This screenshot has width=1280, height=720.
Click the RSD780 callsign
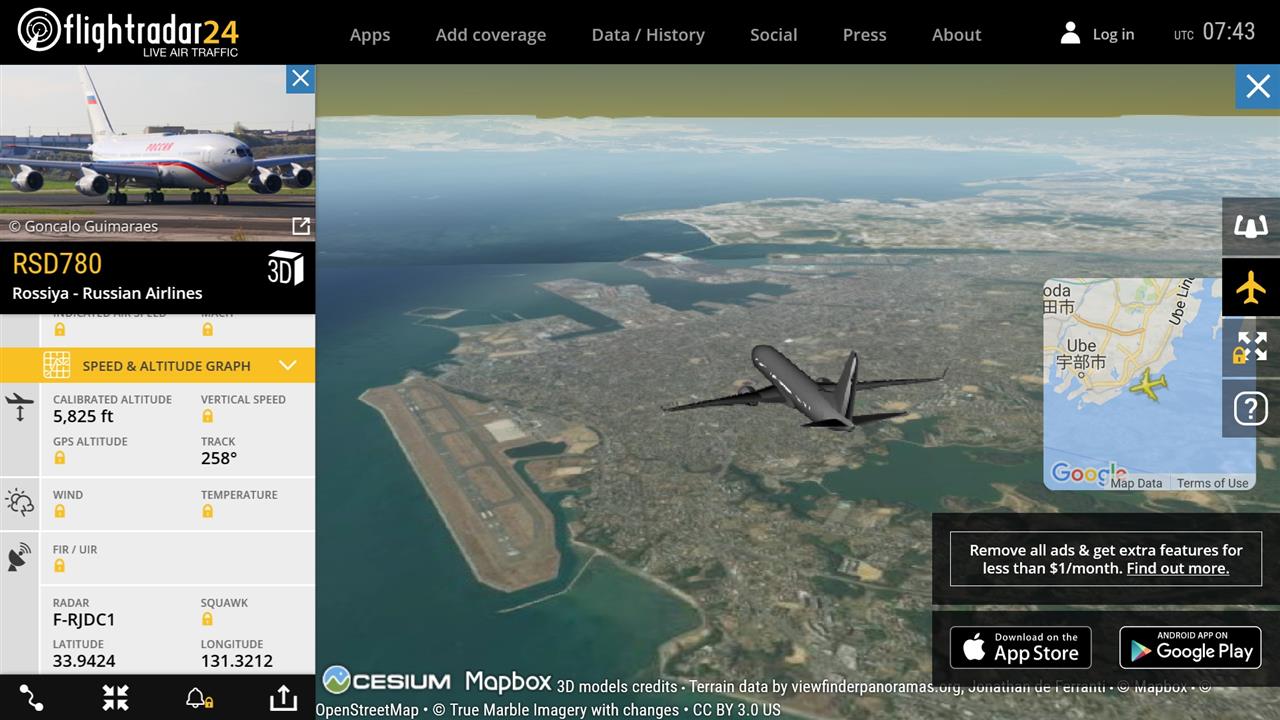[57, 264]
